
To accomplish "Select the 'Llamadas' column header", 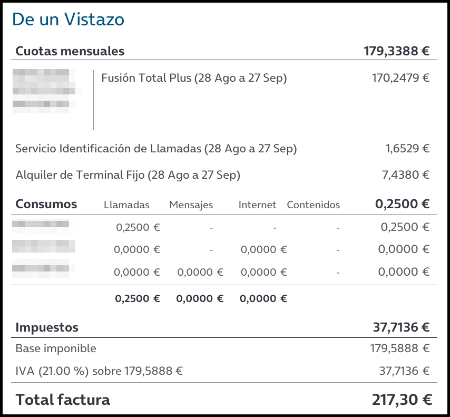I will [127, 205].
